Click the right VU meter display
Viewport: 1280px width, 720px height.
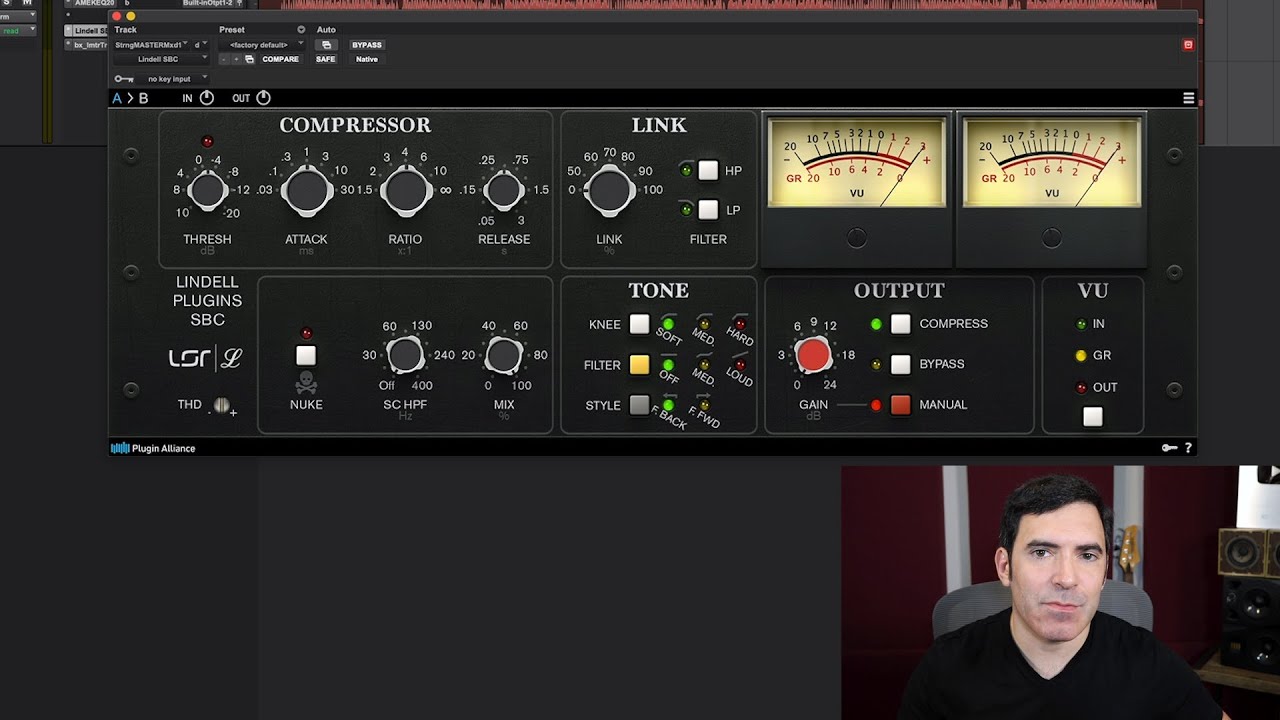click(1051, 162)
